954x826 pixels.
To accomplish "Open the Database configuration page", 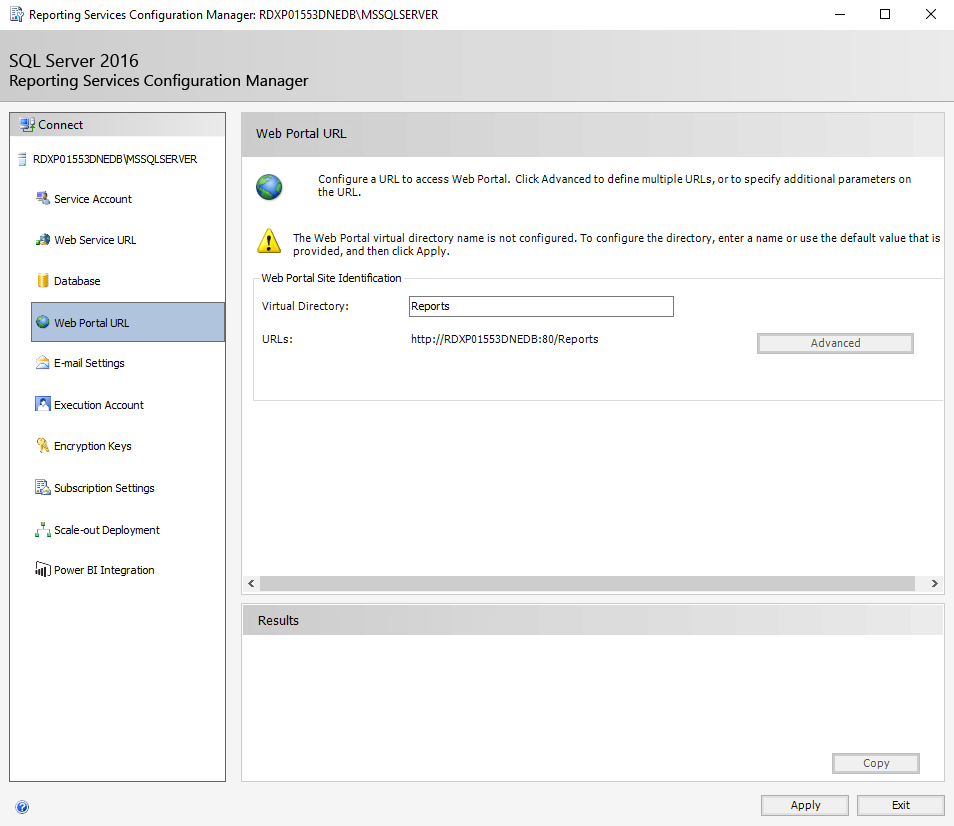I will coord(77,281).
